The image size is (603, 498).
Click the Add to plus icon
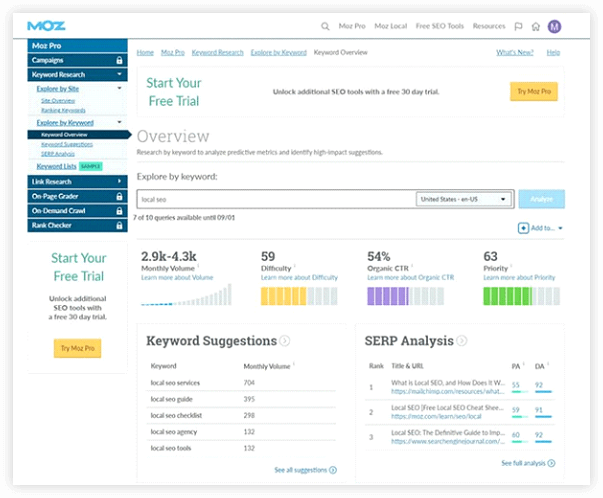pyautogui.click(x=523, y=228)
